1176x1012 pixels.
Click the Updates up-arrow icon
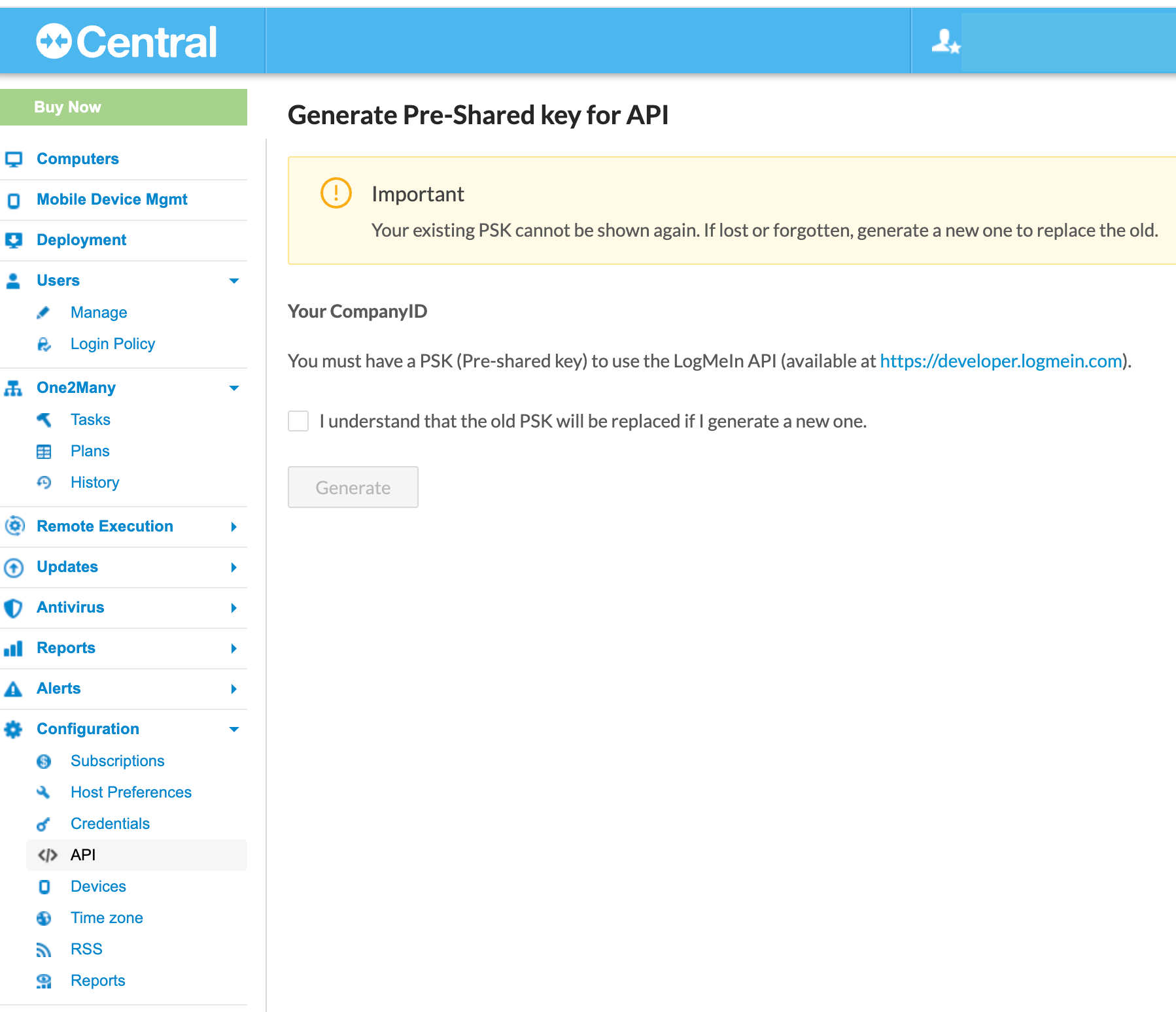pyautogui.click(x=14, y=567)
